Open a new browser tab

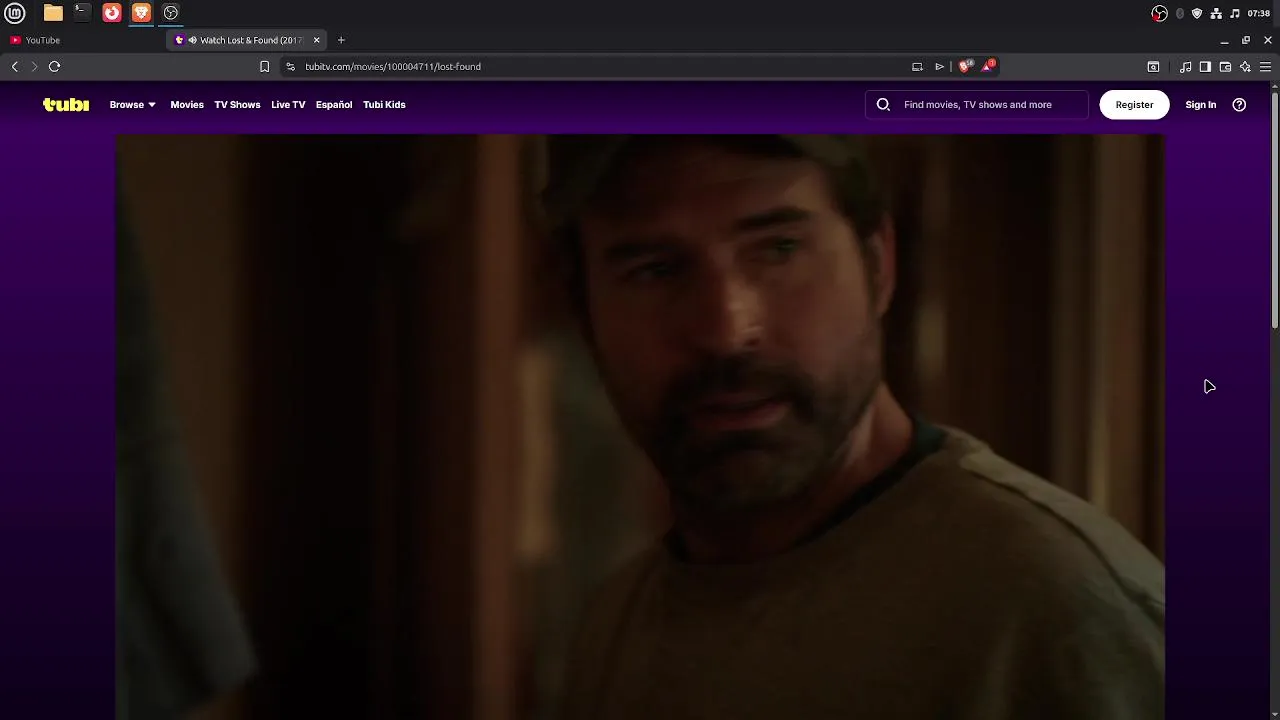tap(341, 40)
